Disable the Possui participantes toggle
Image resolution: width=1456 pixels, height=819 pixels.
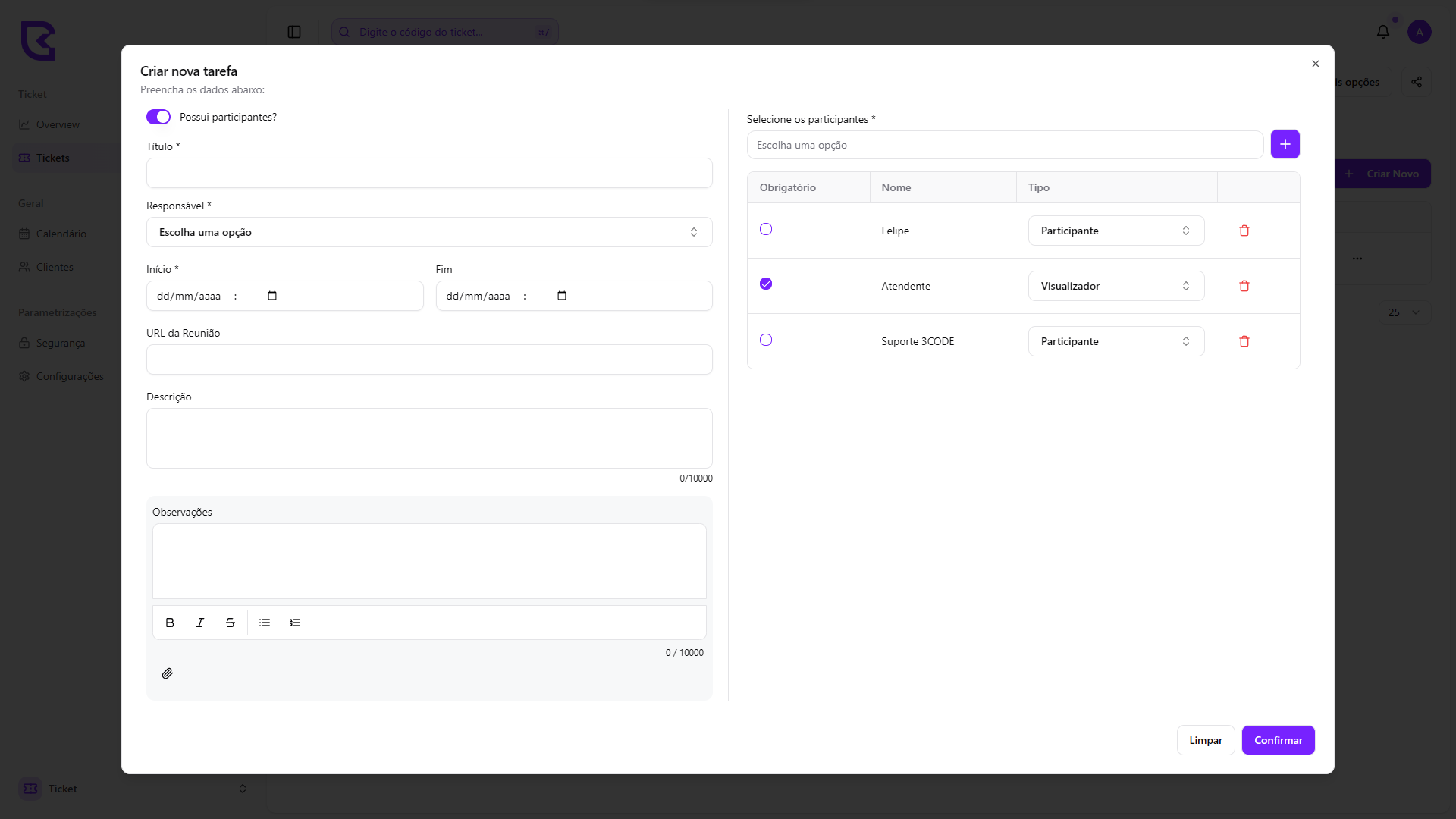pos(158,117)
